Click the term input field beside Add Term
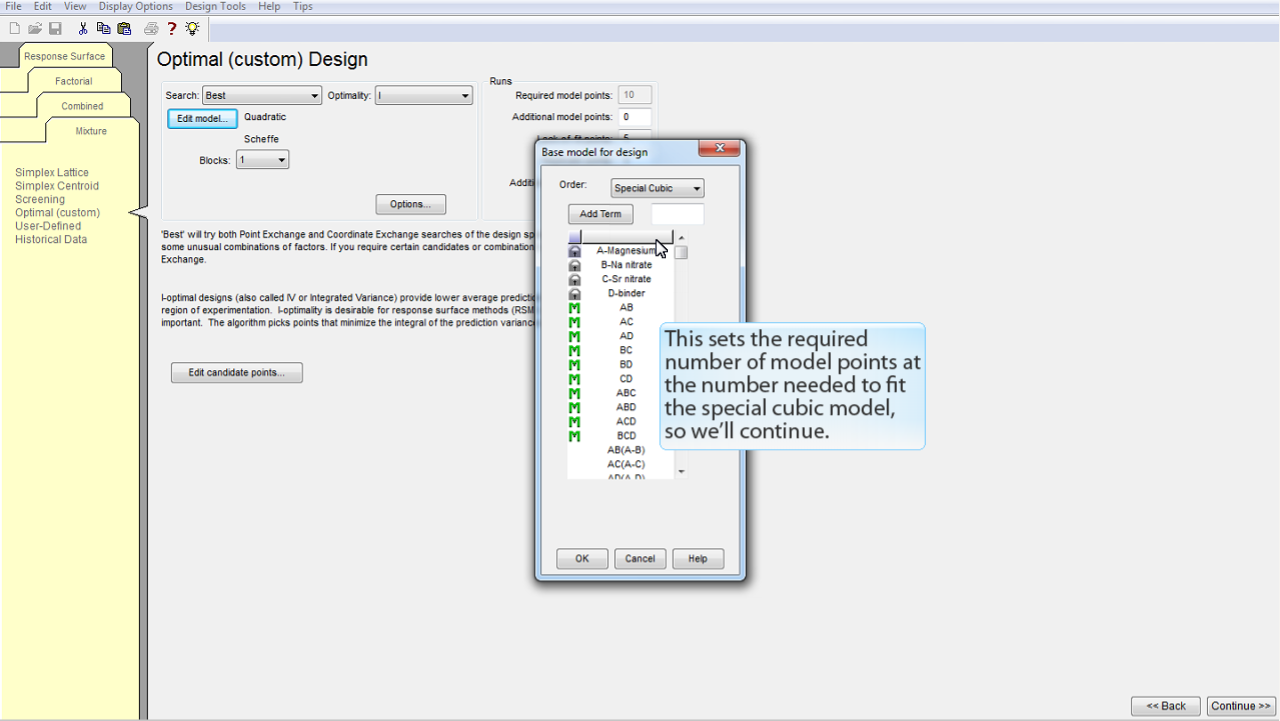 (x=678, y=214)
